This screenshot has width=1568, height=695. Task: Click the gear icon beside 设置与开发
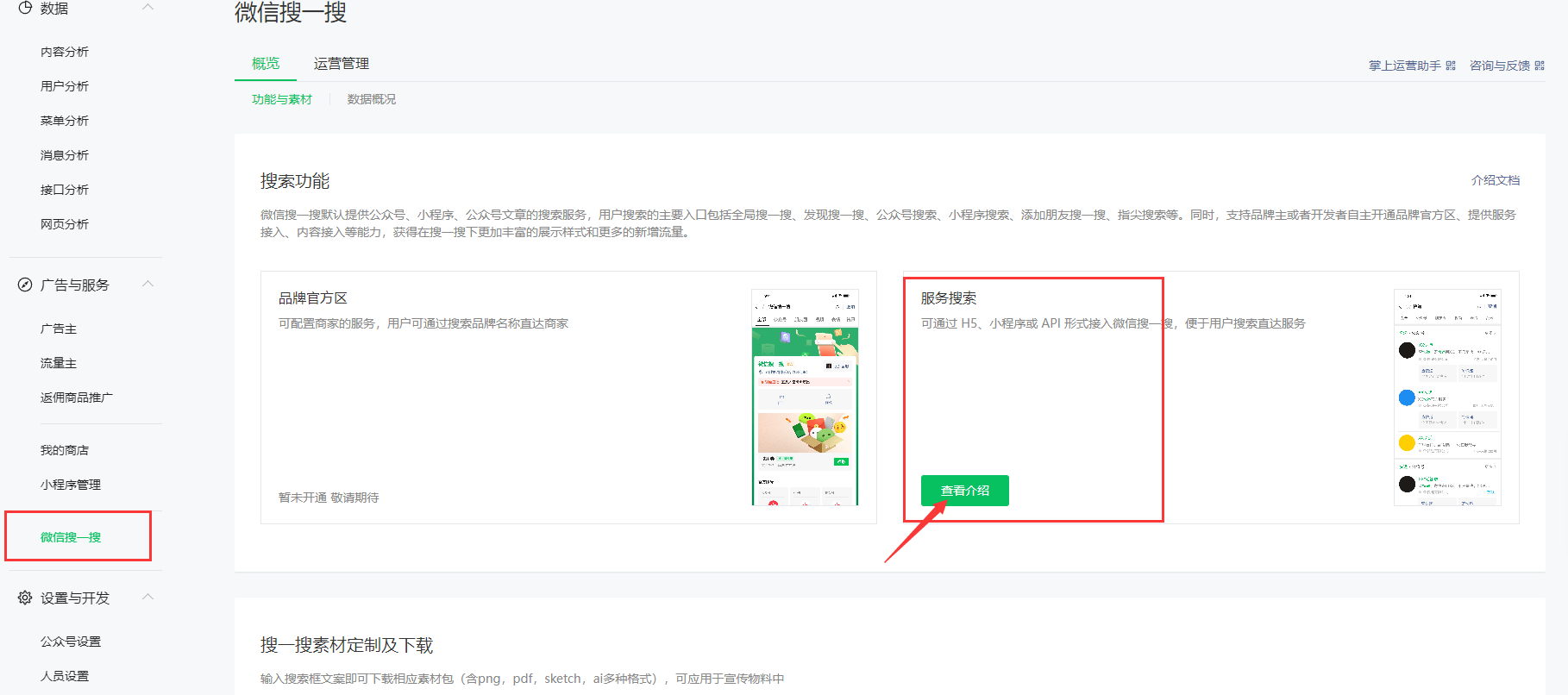click(25, 598)
